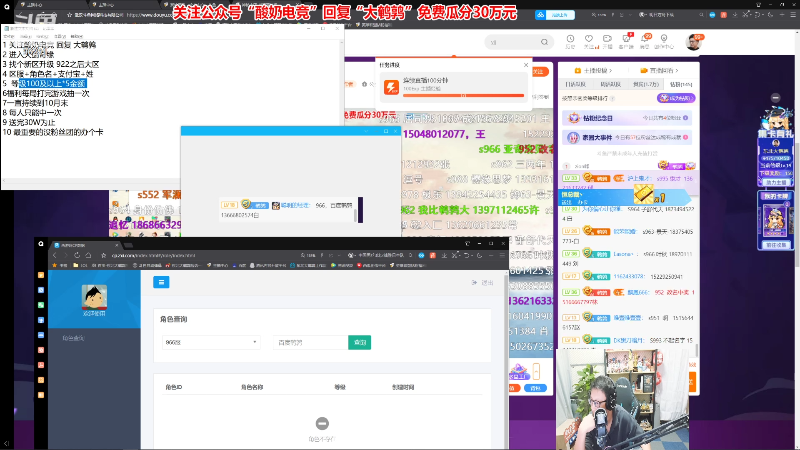Image resolution: width=800 pixels, height=450 pixels.
Task: Click the admin user avatar in sidebar
Action: tap(94, 297)
